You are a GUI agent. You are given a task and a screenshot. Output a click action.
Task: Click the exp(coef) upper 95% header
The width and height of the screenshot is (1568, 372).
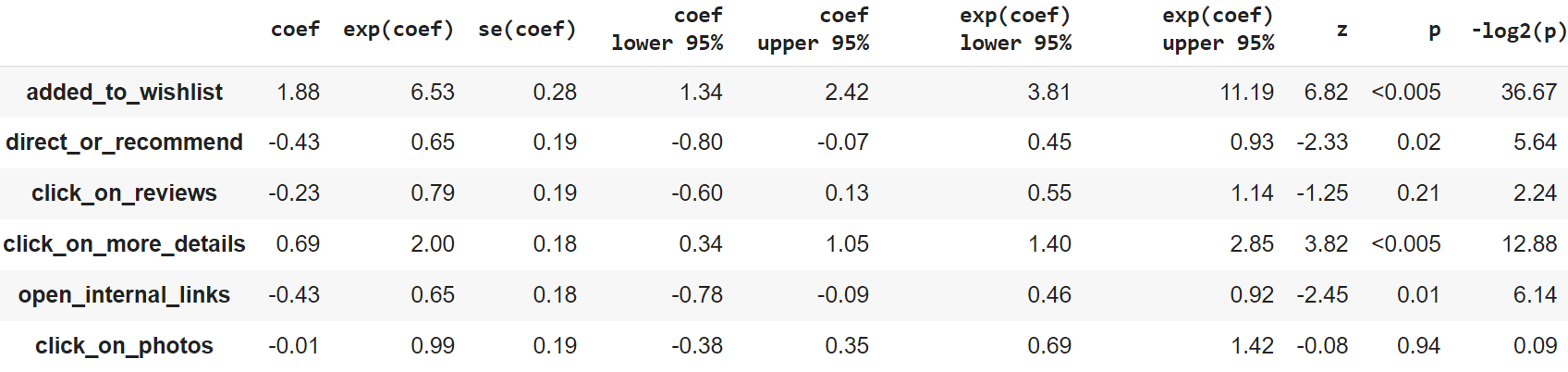coord(1218,30)
